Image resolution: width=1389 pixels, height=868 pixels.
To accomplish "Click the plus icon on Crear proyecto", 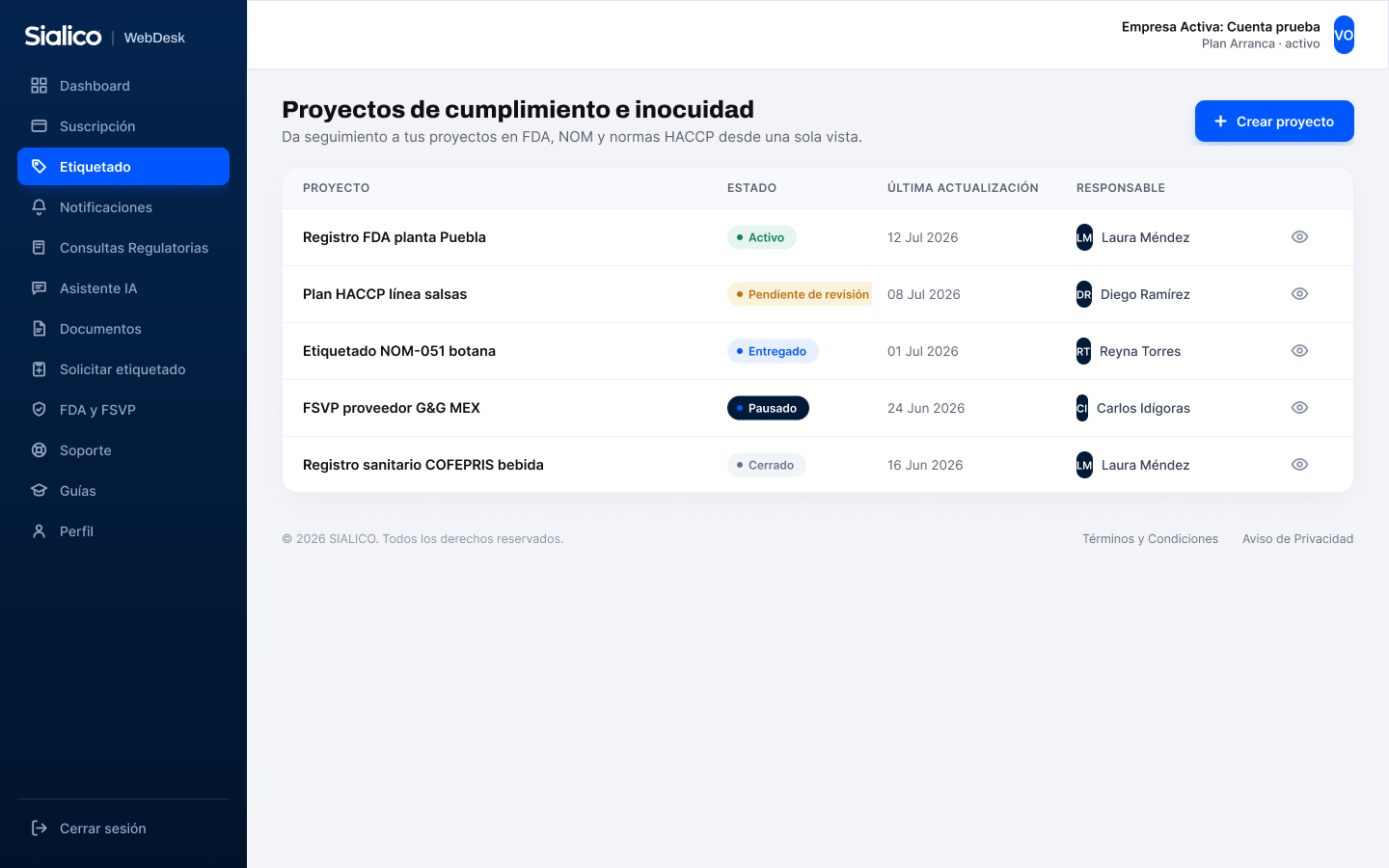I will tap(1220, 122).
